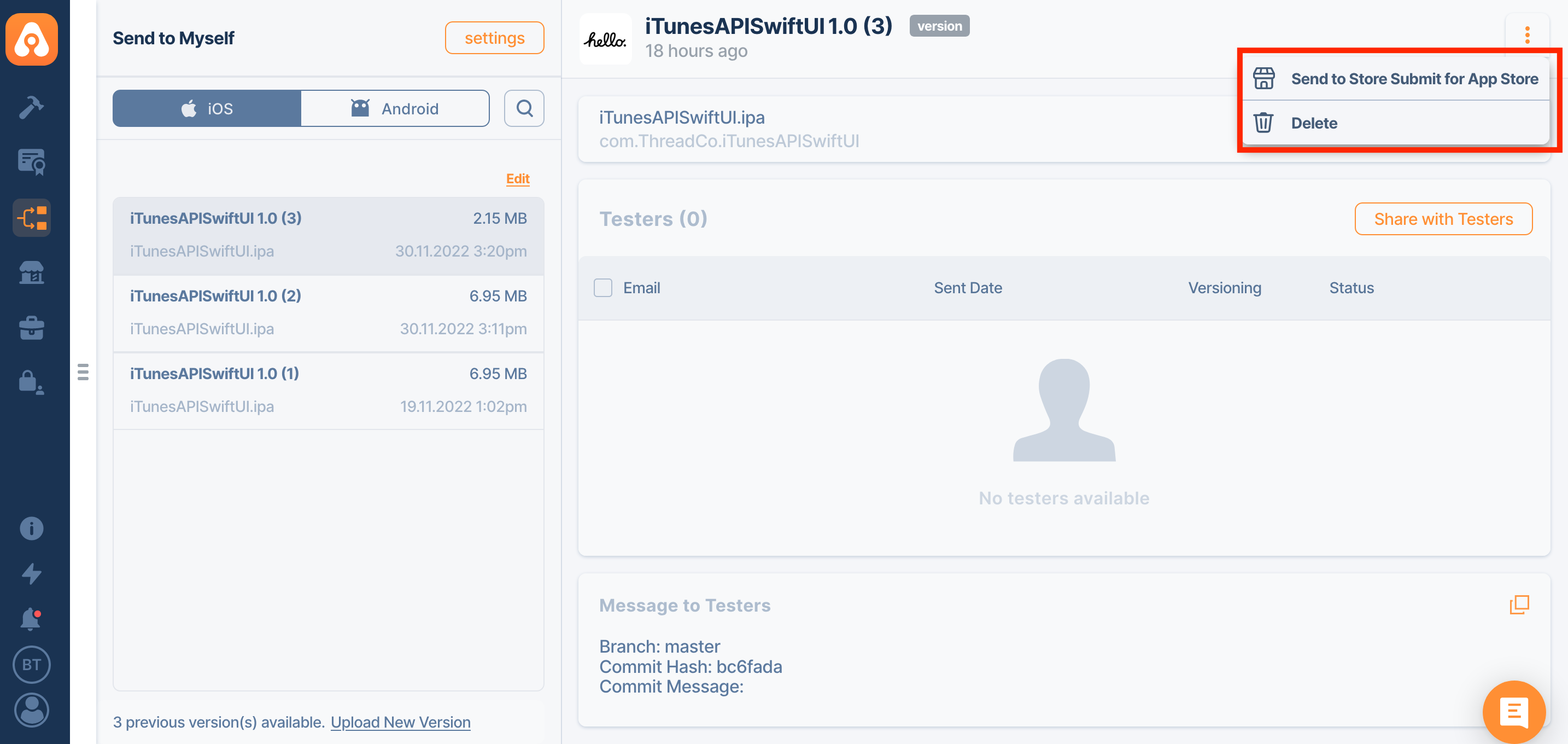Screen dimensions: 1568x744
Task: Open the Distribute module icon in sidebar
Action: pyautogui.click(x=32, y=217)
